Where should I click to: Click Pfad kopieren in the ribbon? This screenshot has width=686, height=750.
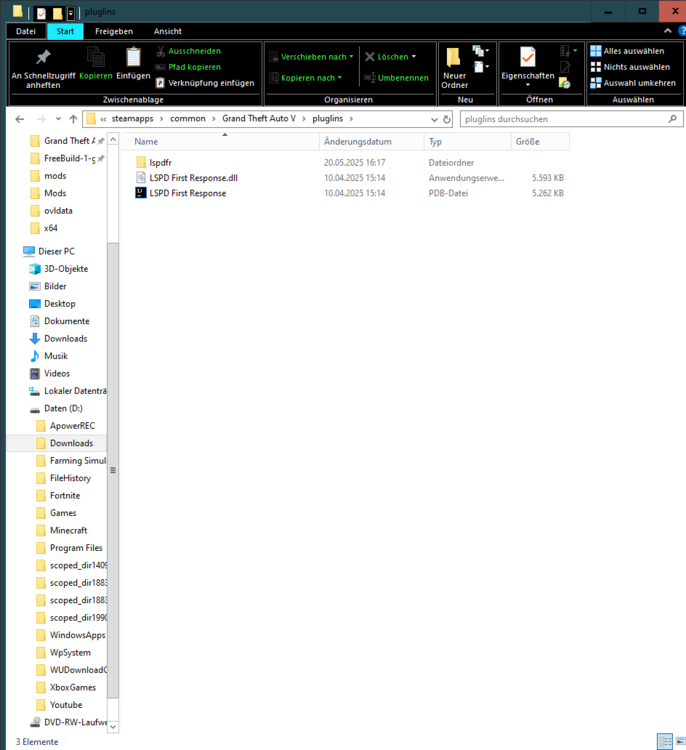188,67
